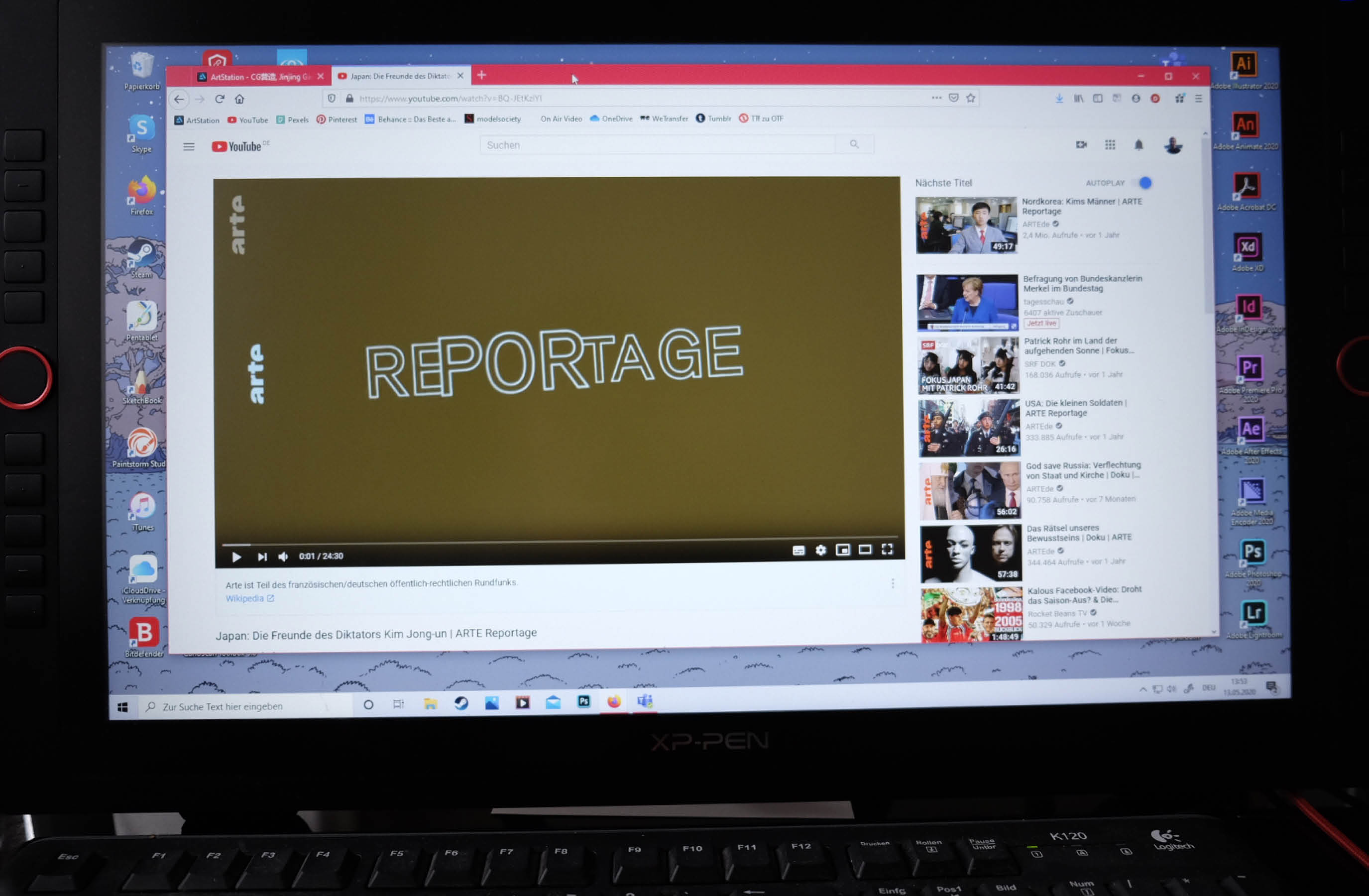1369x896 pixels.
Task: Show hidden system tray icons
Action: 1142,689
